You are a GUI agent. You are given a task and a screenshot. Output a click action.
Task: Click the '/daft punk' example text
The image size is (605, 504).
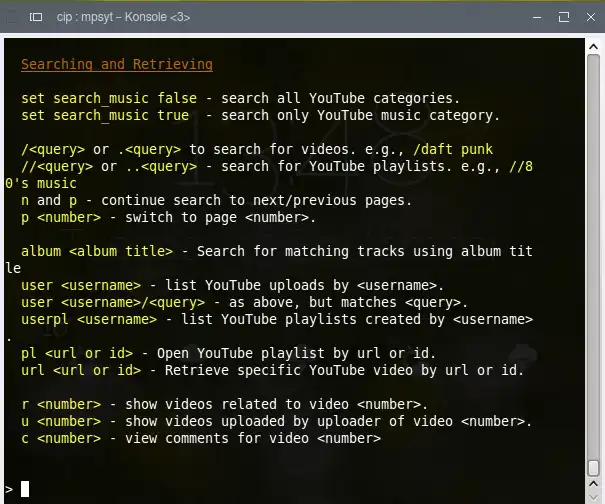point(453,149)
